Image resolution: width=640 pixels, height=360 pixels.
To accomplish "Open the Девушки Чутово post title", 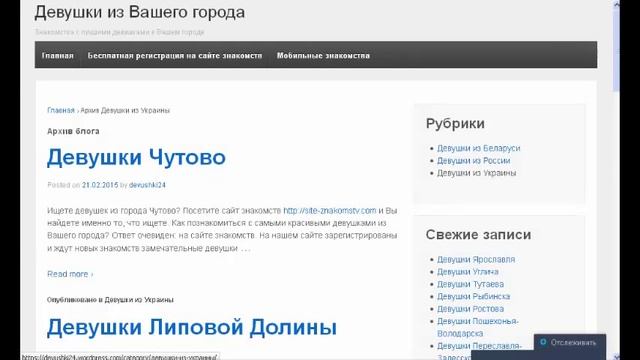I will pos(136,157).
